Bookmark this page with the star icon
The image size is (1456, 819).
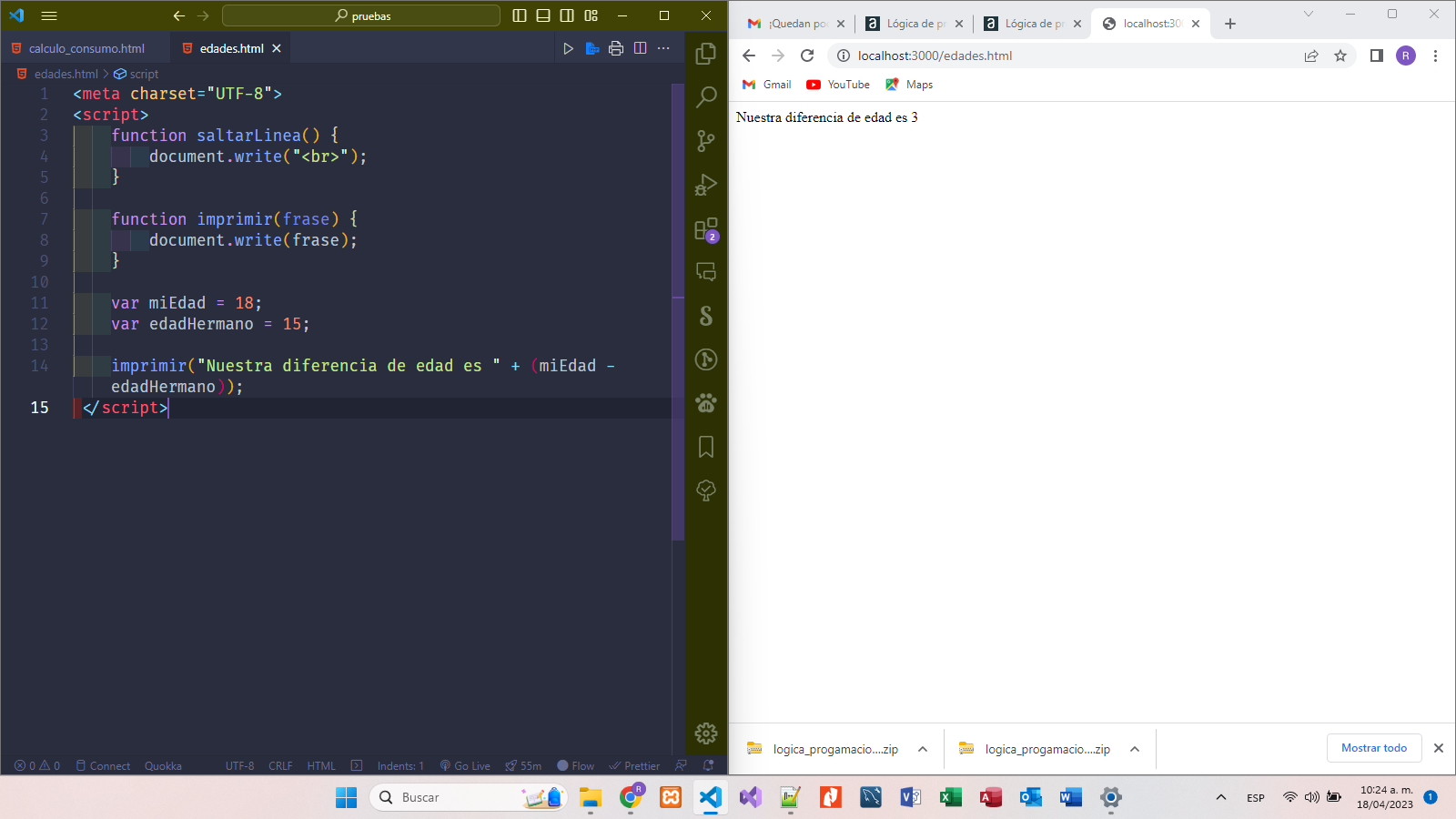pyautogui.click(x=1340, y=56)
